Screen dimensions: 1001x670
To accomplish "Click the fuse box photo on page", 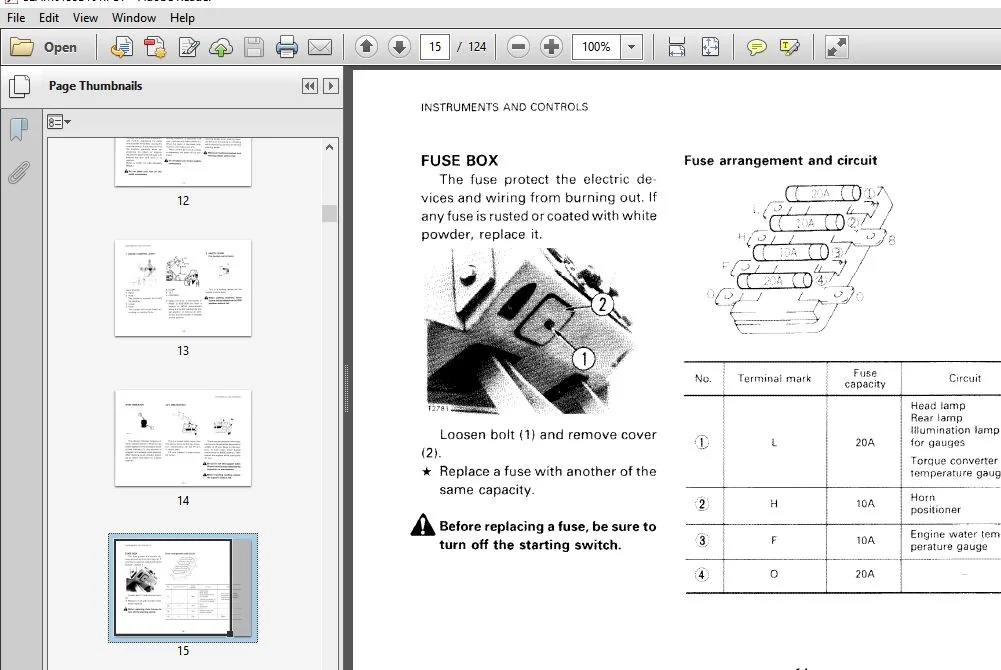I will pos(529,331).
